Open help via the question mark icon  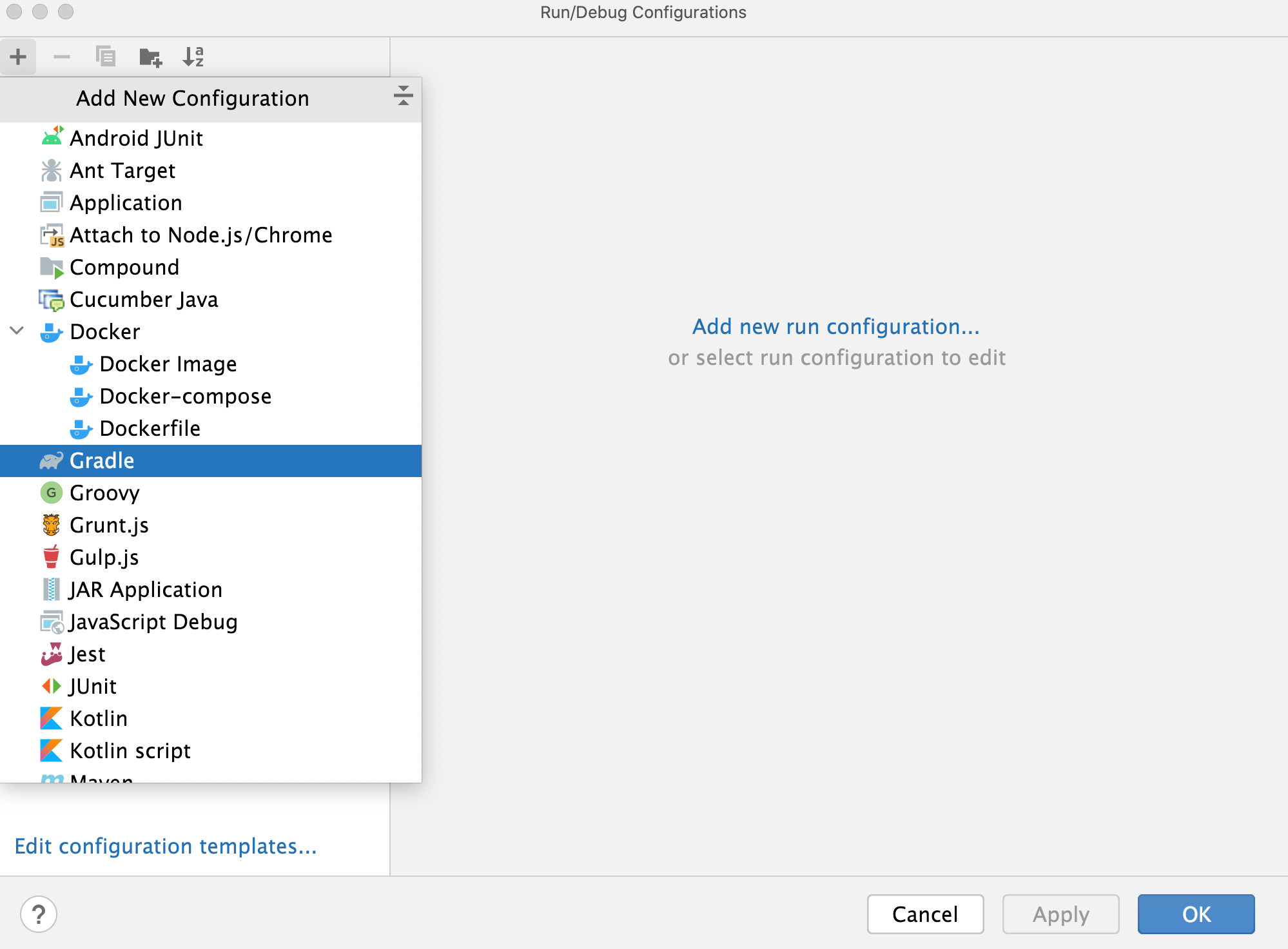39,914
